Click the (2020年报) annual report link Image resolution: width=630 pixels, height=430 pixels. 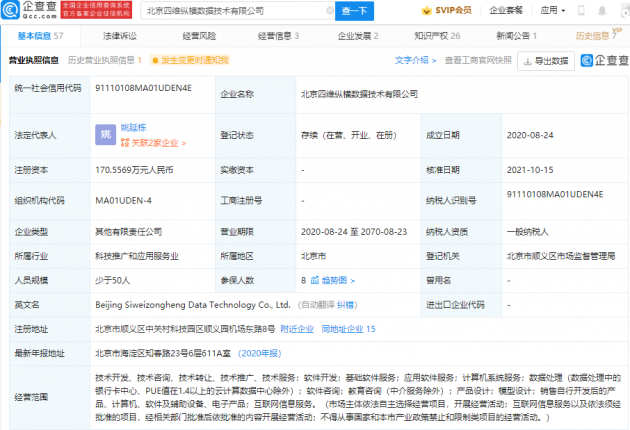click(x=260, y=353)
